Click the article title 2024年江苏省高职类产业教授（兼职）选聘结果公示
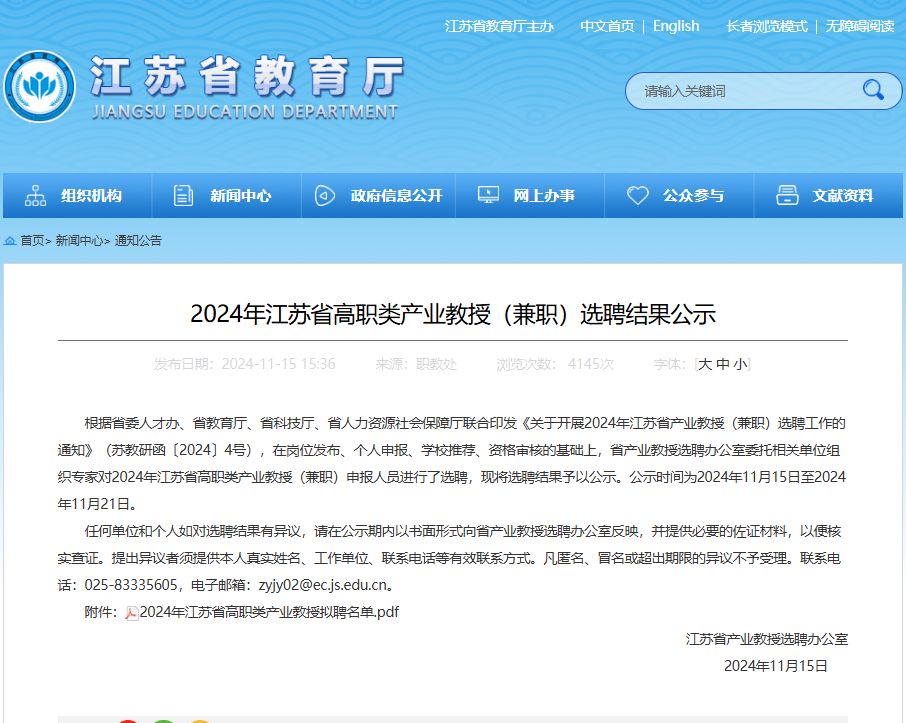The height and width of the screenshot is (723, 906). coord(453,314)
